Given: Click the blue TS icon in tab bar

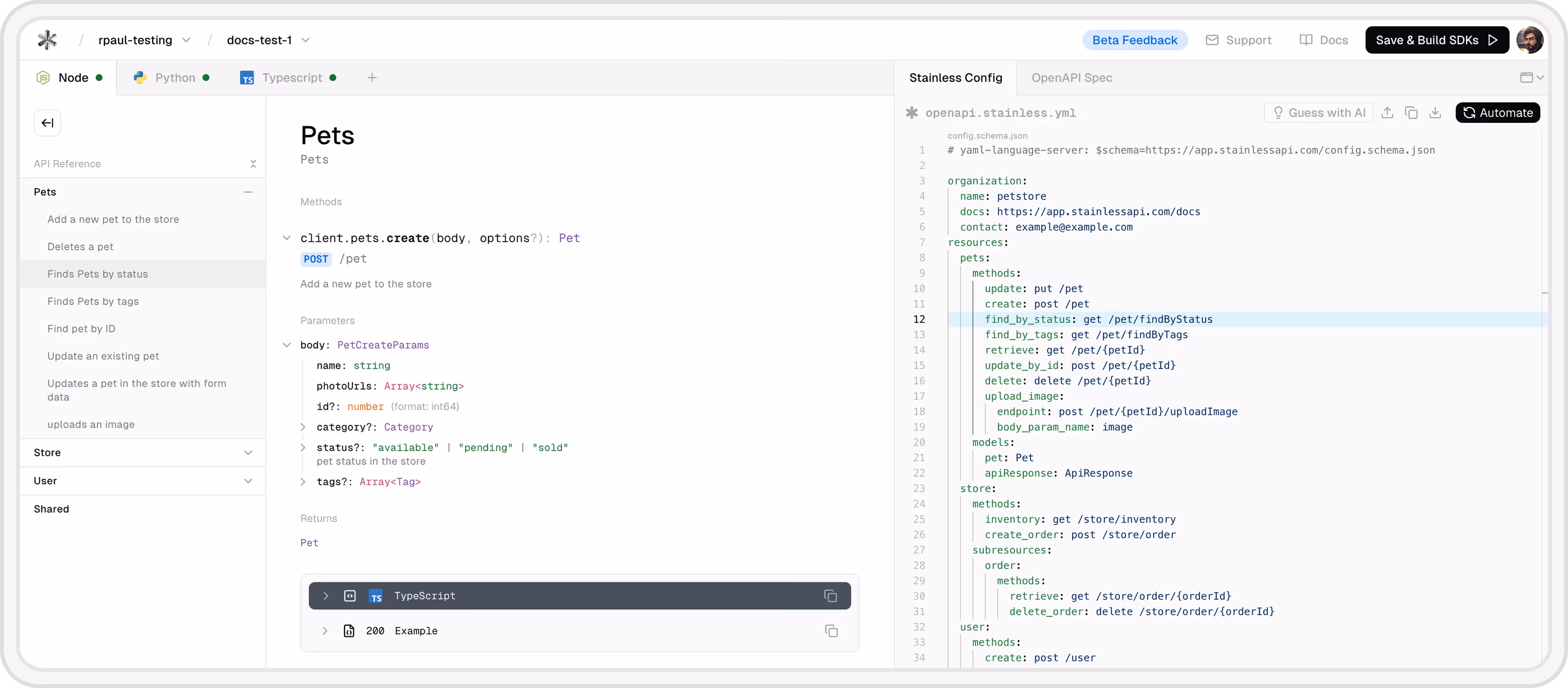Looking at the screenshot, I should (246, 78).
